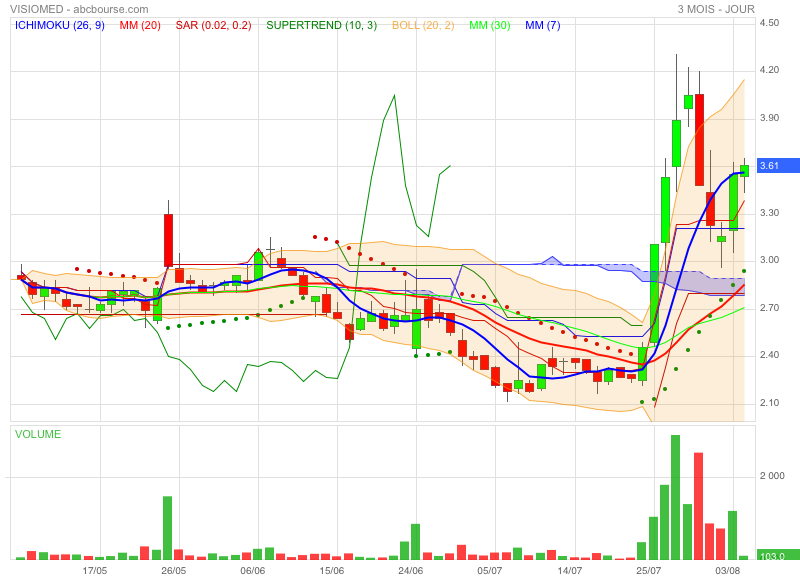
Task: Click the tall red volume bar before 03/08
Action: (698, 506)
